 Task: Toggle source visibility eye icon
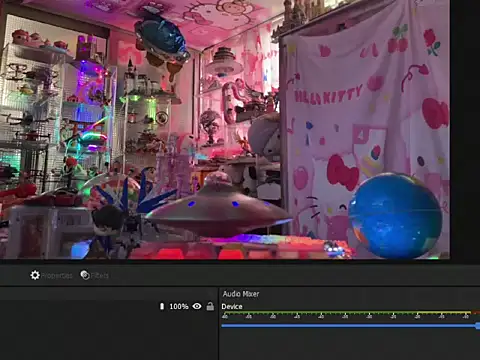pos(197,306)
